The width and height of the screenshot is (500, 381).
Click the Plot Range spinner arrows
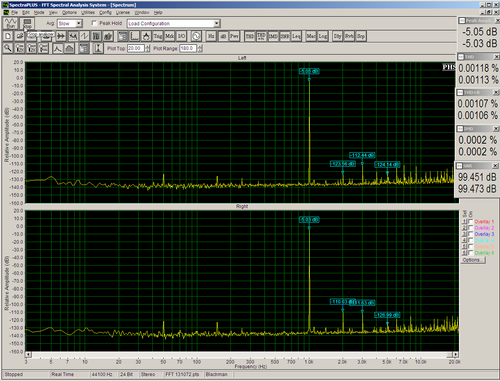(x=200, y=48)
